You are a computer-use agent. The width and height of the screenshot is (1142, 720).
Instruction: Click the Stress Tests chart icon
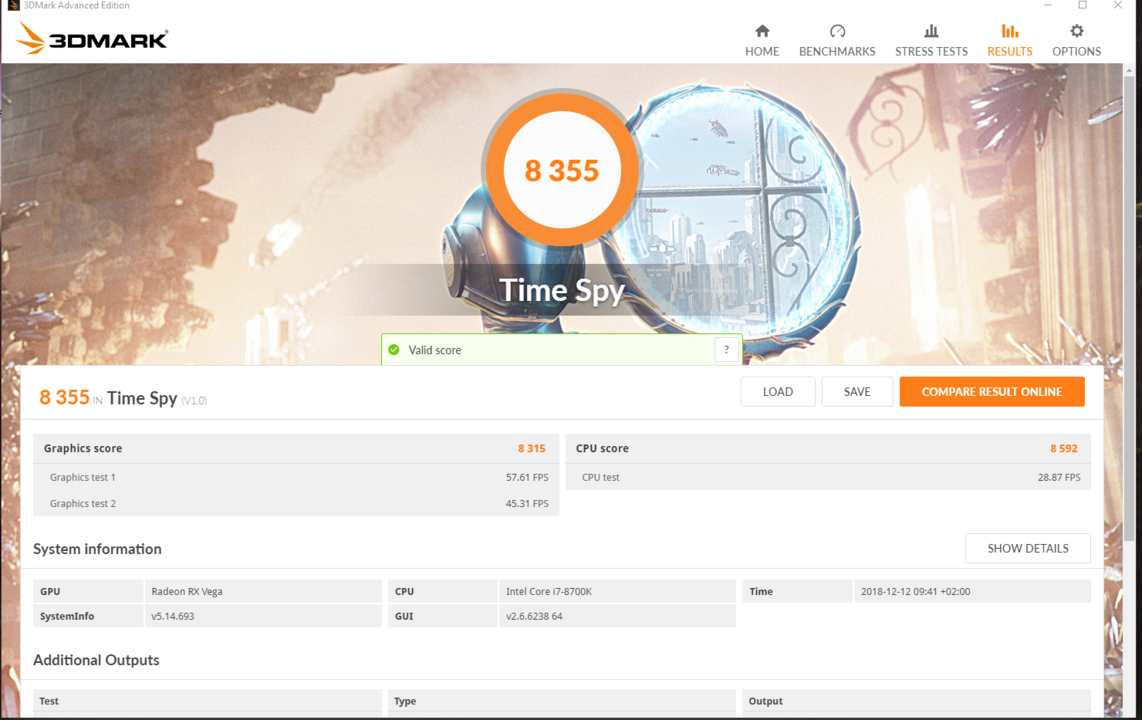coord(931,31)
